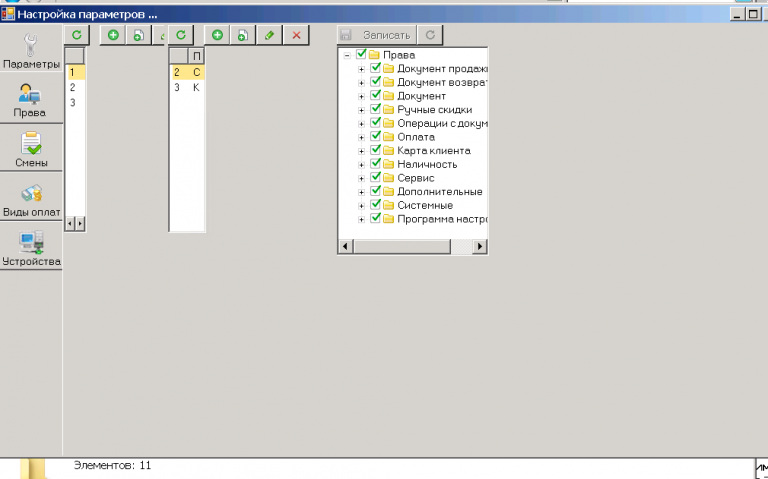Click the horizontal scrollbar thumb of the rights tree

click(x=402, y=246)
